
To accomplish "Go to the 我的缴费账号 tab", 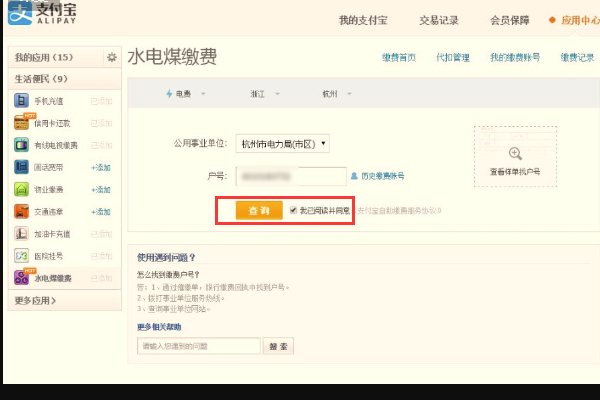I will (515, 57).
